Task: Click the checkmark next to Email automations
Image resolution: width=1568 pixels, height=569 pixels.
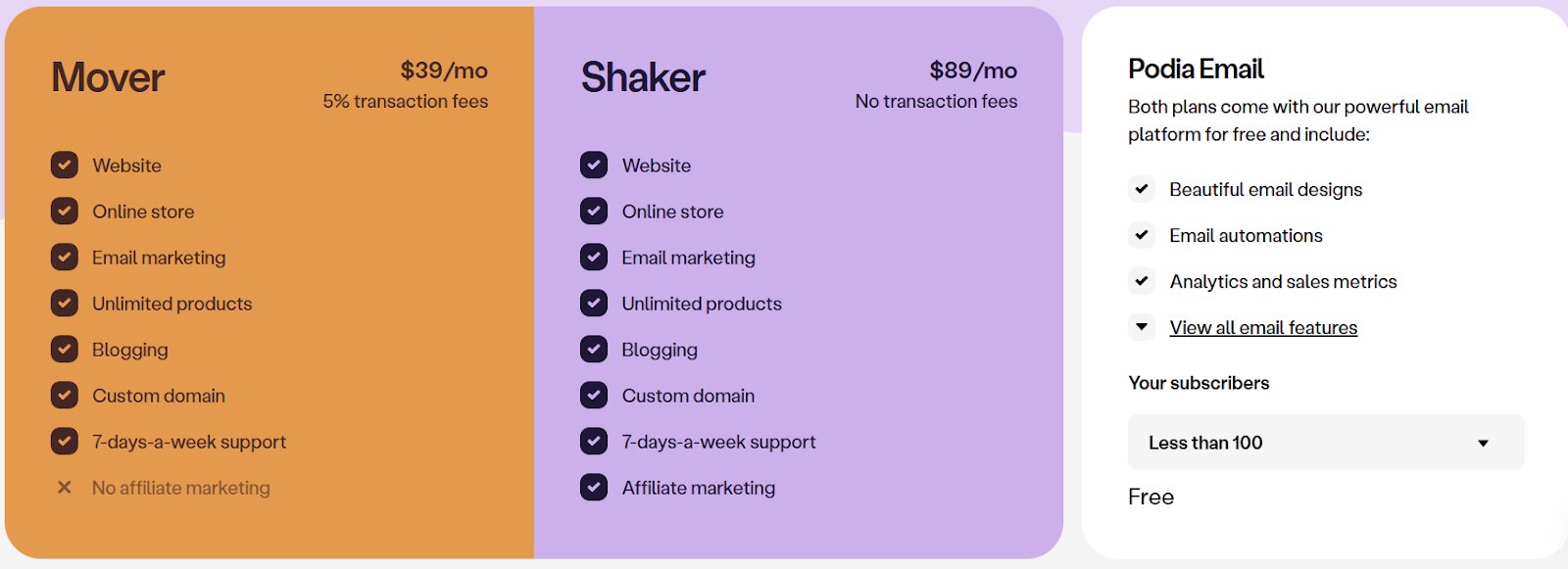Action: point(1142,235)
